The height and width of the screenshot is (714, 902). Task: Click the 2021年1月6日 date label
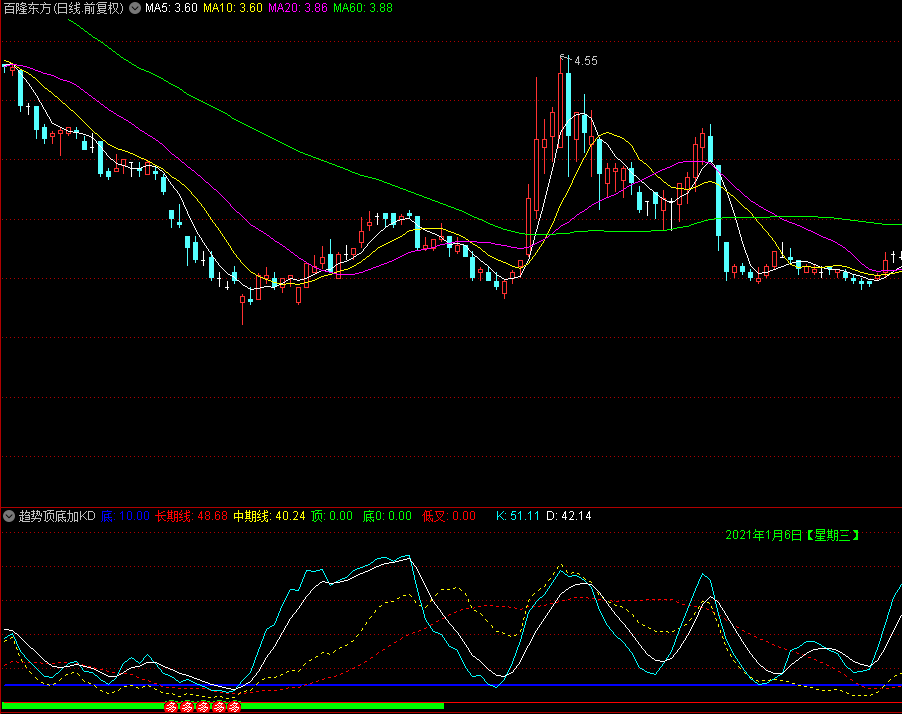792,536
